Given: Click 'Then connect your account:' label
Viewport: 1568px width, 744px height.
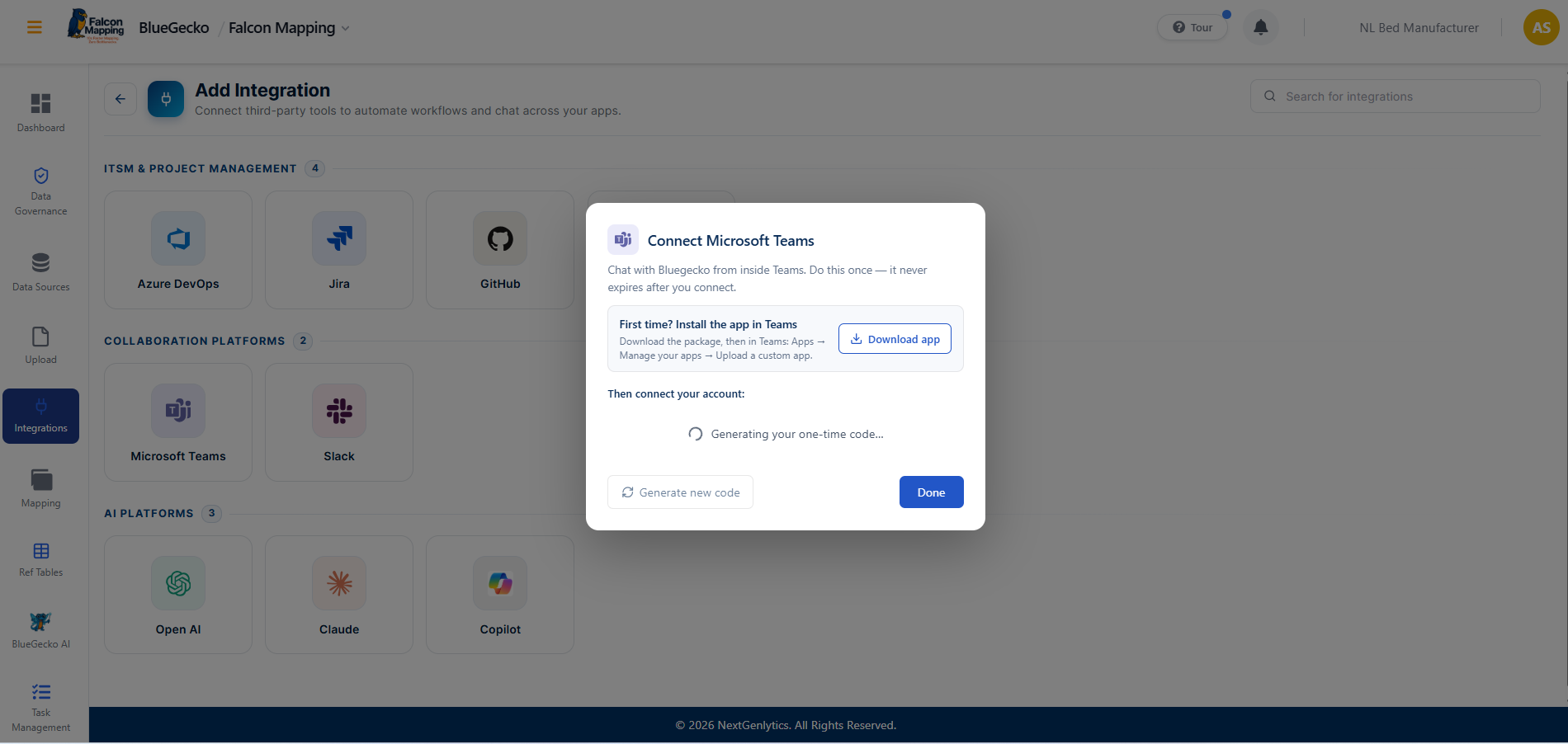Looking at the screenshot, I should 676,394.
